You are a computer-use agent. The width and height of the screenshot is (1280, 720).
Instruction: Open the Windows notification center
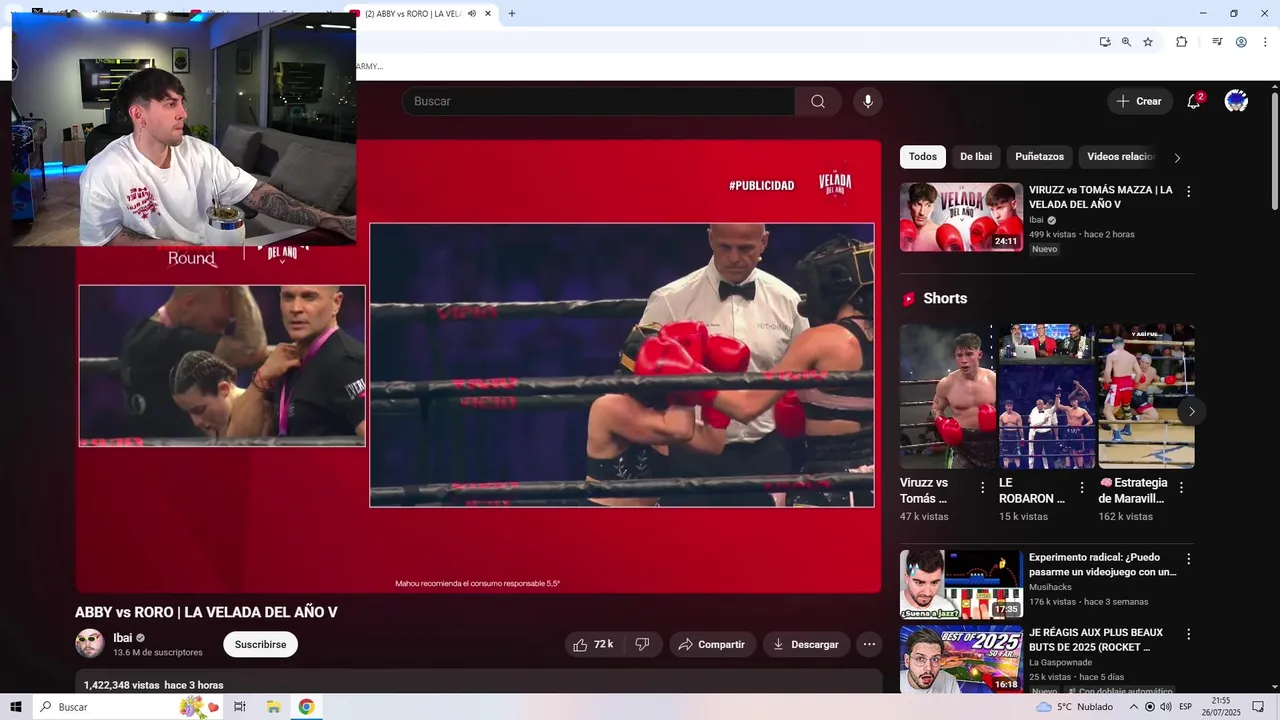(1257, 707)
